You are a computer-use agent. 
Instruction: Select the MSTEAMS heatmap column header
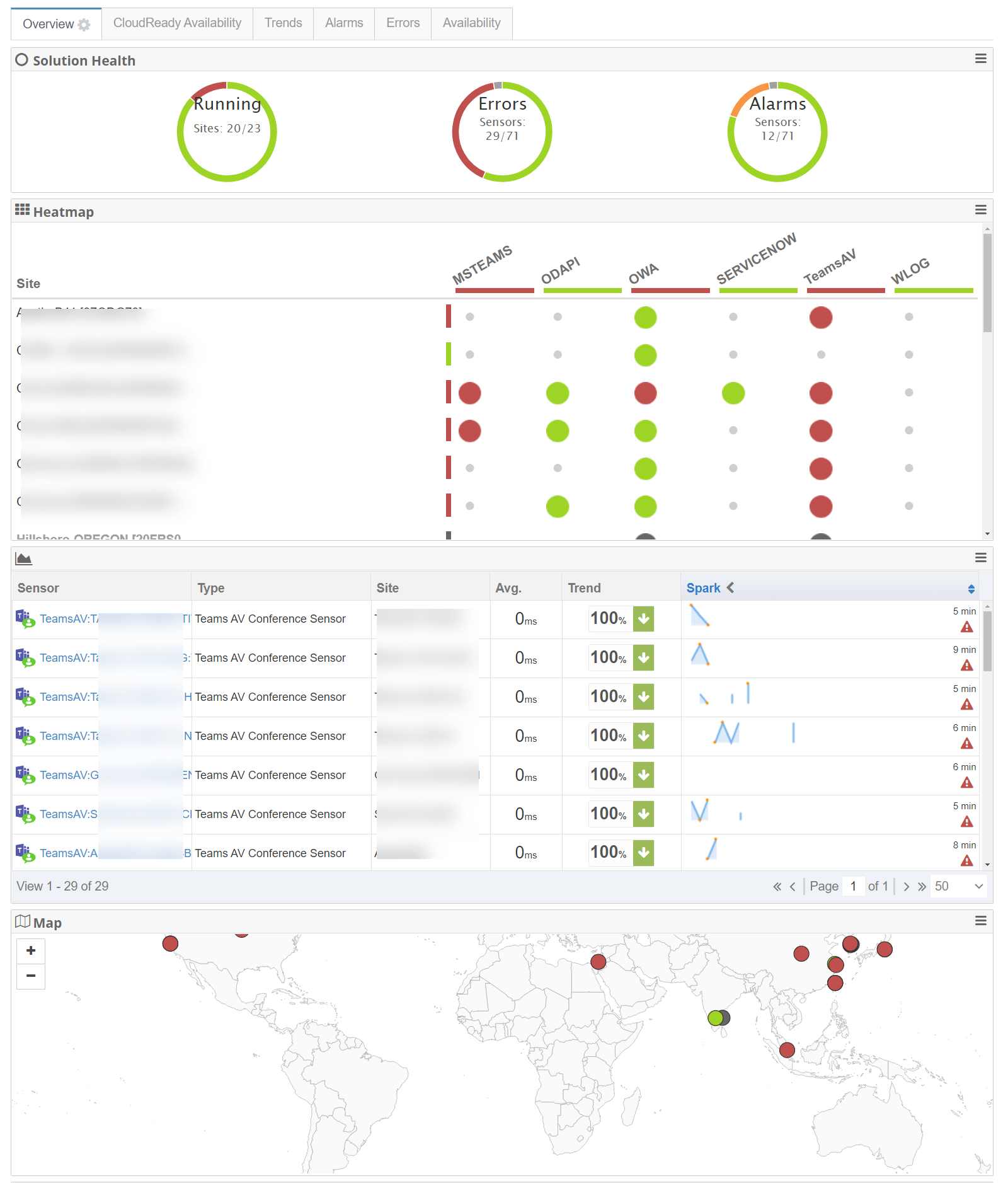coord(483,265)
